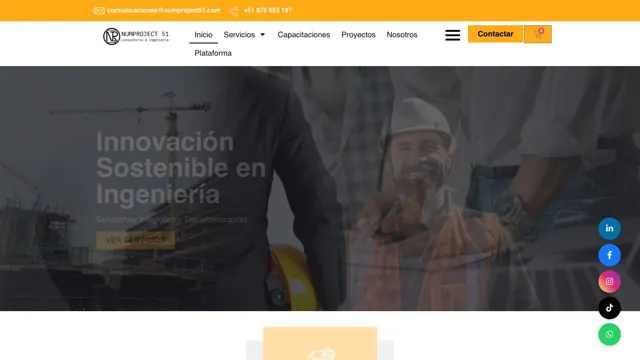The height and width of the screenshot is (360, 640).
Task: Click the phone icon in top bar
Action: click(x=234, y=11)
